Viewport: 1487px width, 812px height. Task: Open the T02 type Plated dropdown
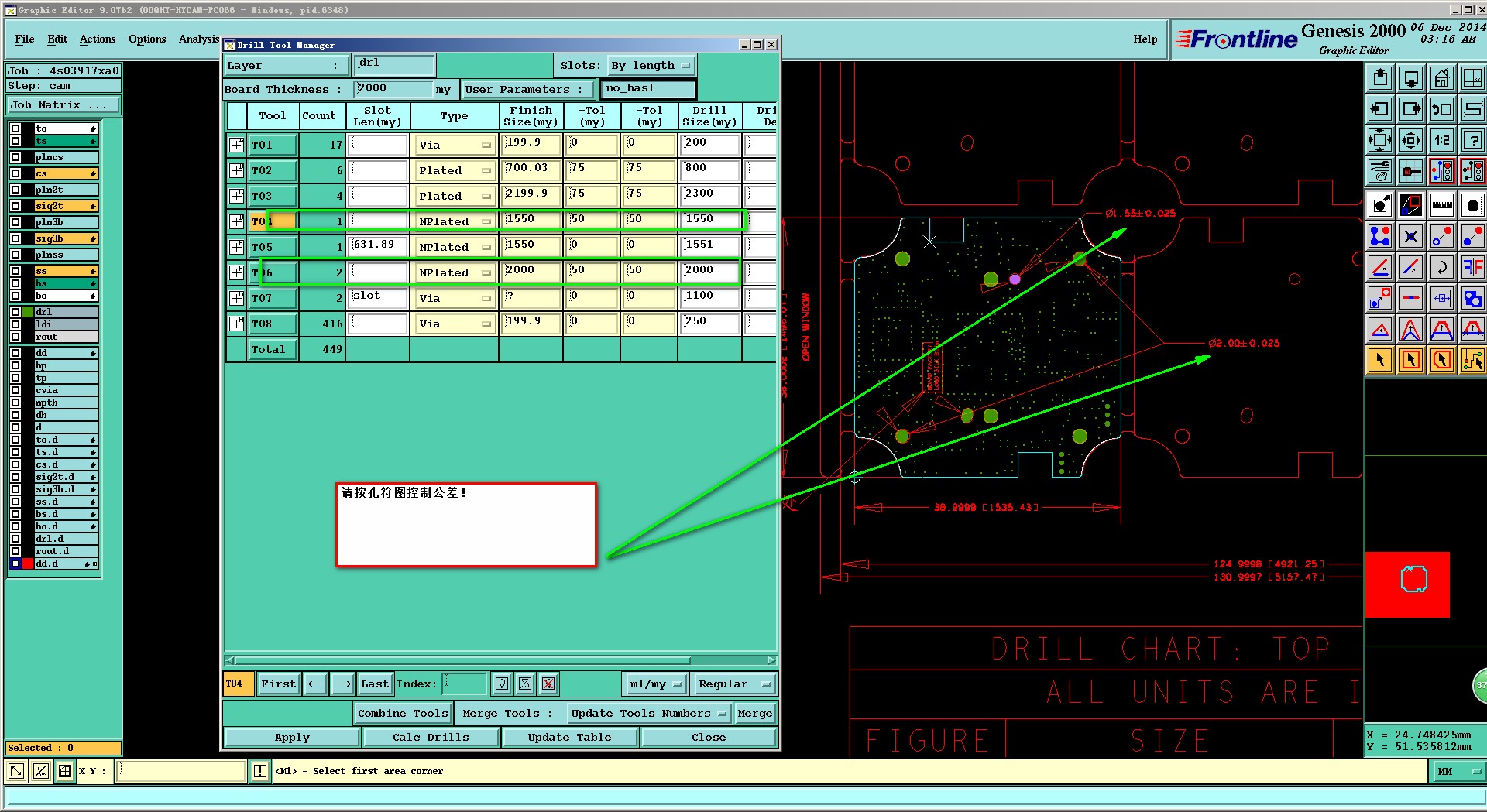click(x=455, y=170)
